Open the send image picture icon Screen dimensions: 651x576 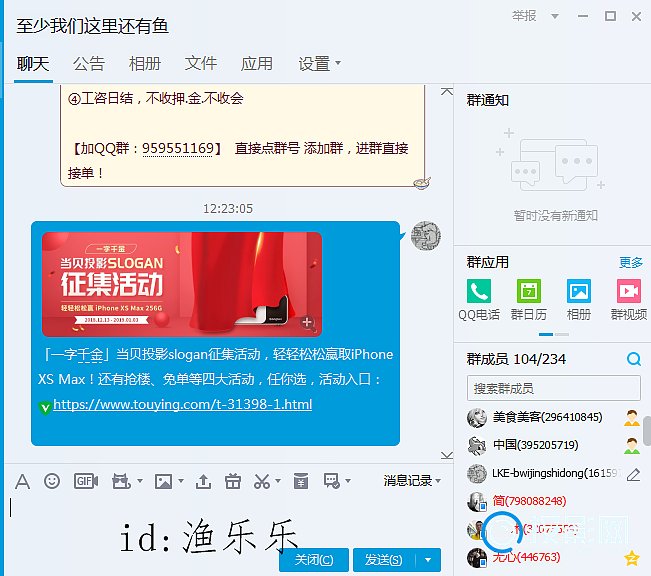pos(163,482)
